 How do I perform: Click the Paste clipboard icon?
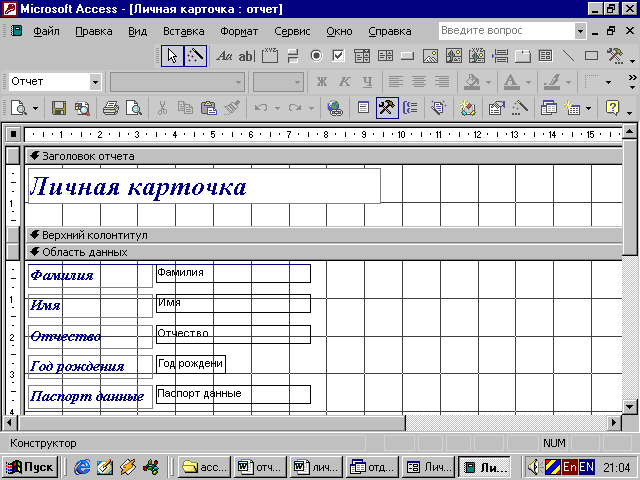click(208, 107)
